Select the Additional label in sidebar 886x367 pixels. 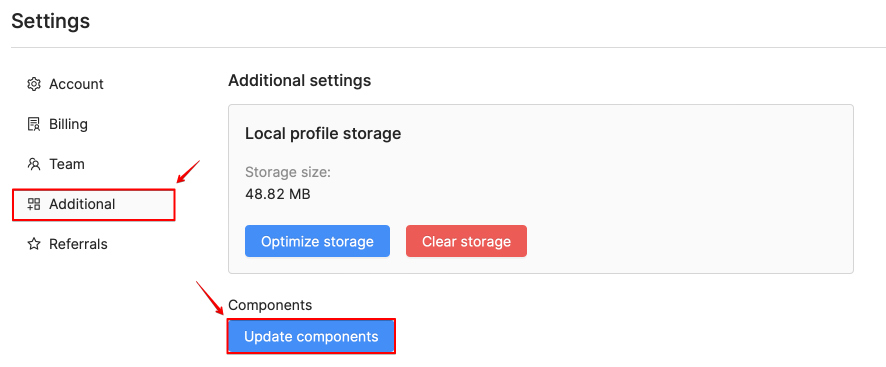(82, 204)
